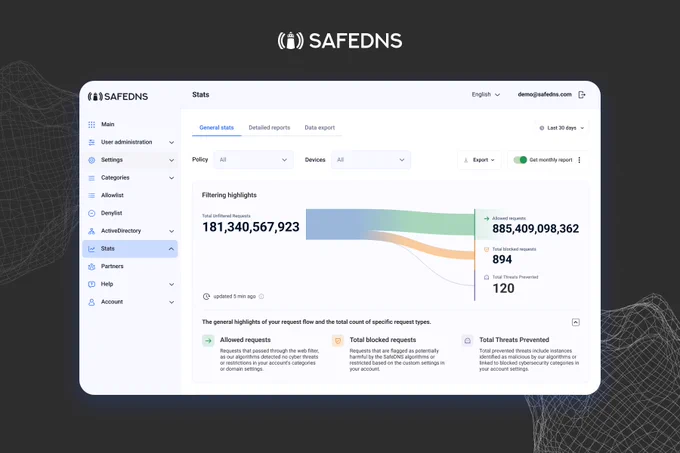Open the Devices dropdown
This screenshot has width=680, height=453.
coord(371,160)
